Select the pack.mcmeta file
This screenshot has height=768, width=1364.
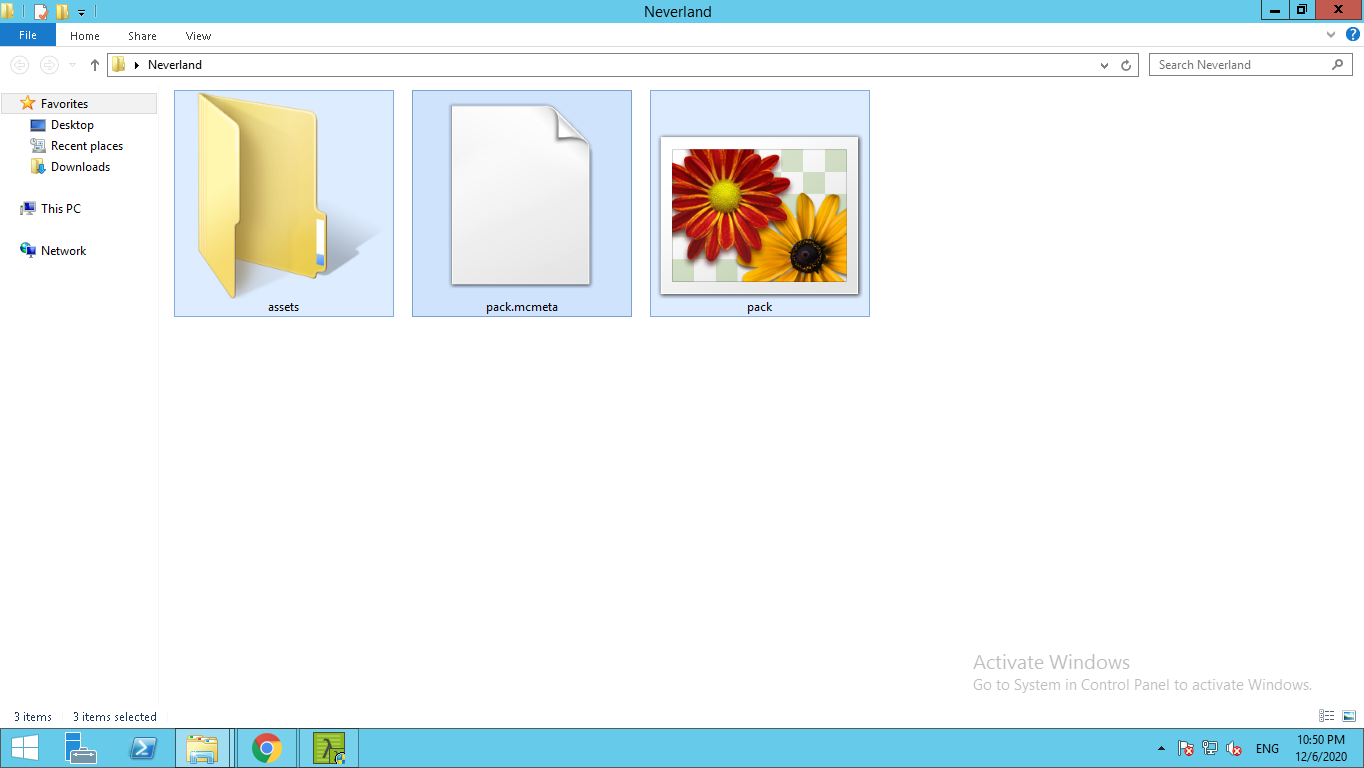(522, 204)
